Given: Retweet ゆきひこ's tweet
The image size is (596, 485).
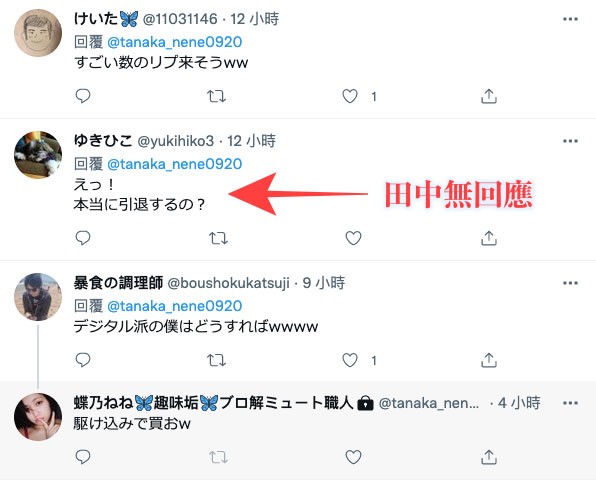Looking at the screenshot, I should pos(218,238).
